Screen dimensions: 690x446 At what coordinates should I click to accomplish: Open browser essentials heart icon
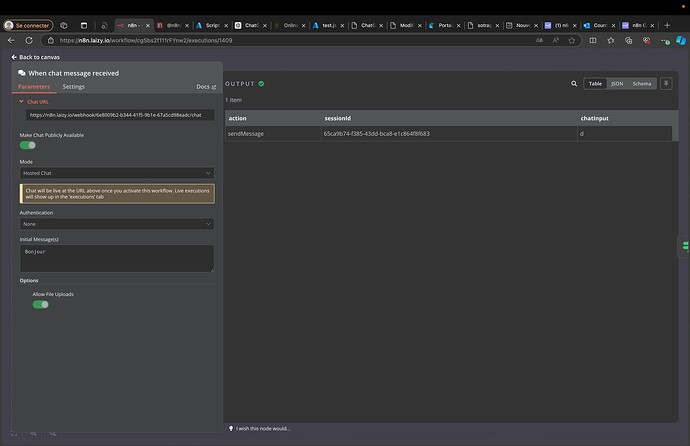[x=646, y=40]
